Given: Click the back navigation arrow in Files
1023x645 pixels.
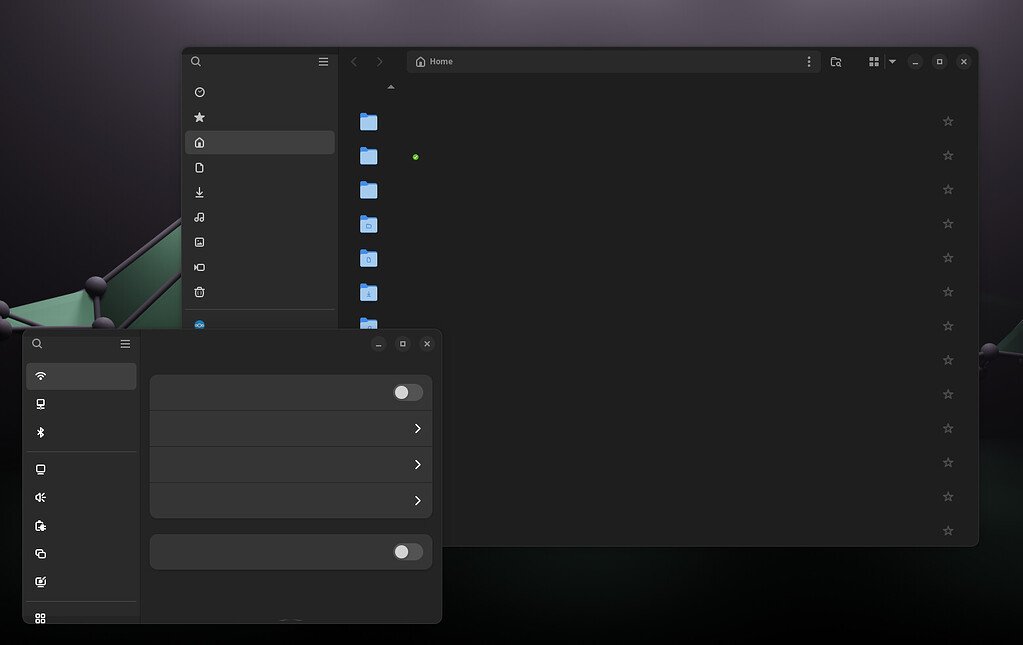Looking at the screenshot, I should (354, 61).
